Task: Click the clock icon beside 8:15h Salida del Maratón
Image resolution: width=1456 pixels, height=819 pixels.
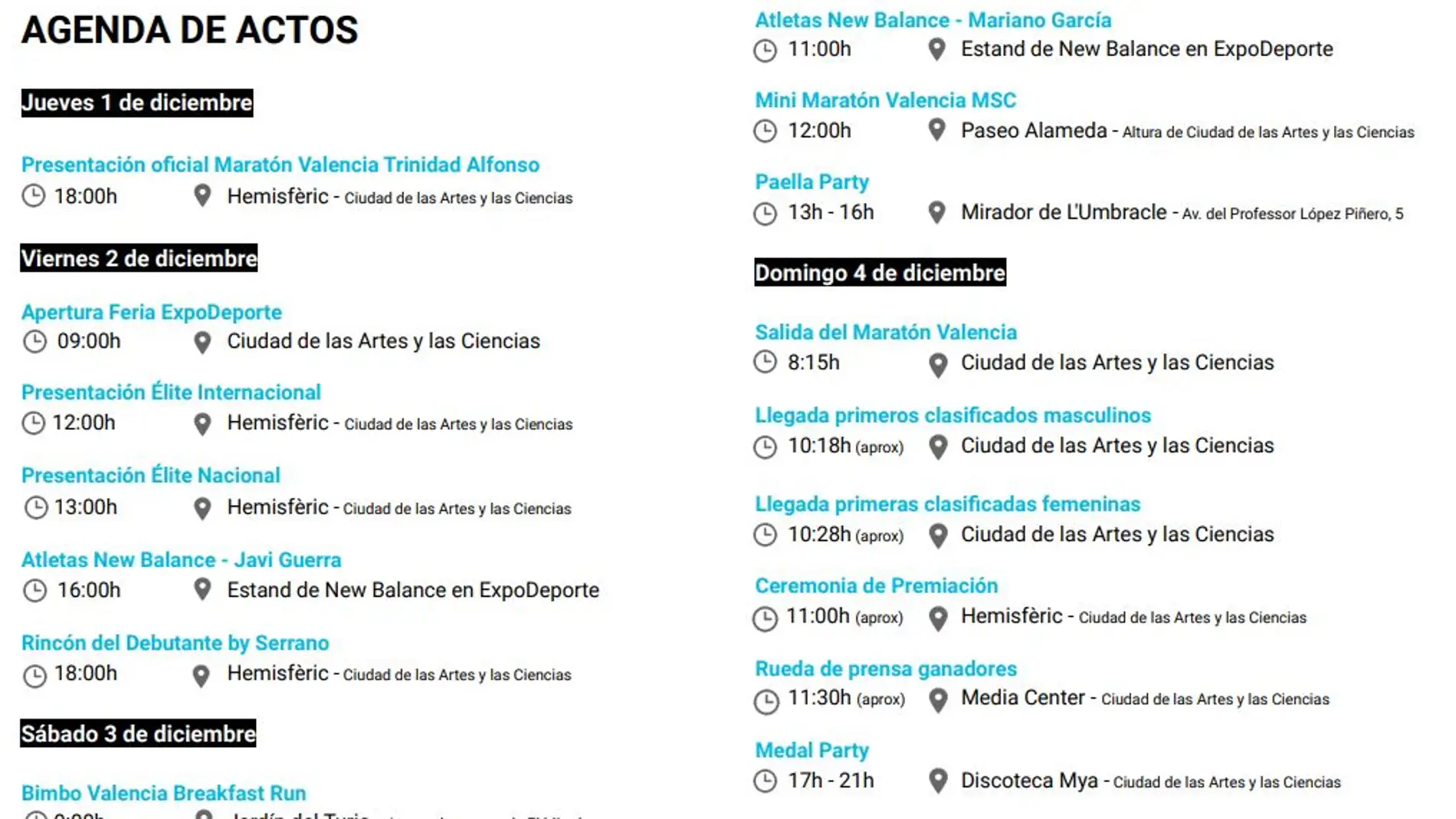Action: pyautogui.click(x=765, y=362)
